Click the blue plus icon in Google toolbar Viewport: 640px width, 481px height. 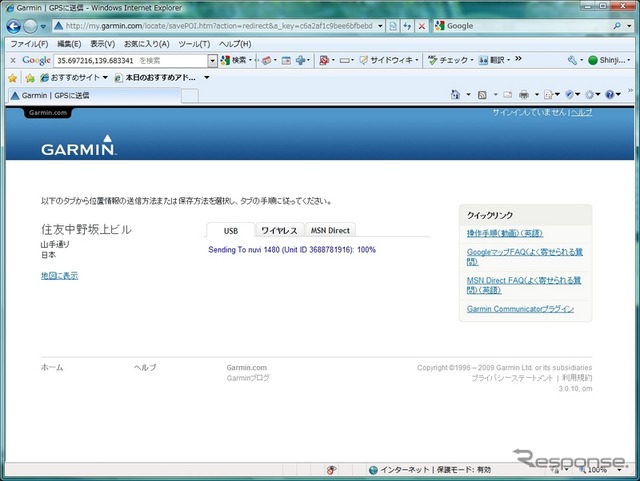click(x=300, y=60)
